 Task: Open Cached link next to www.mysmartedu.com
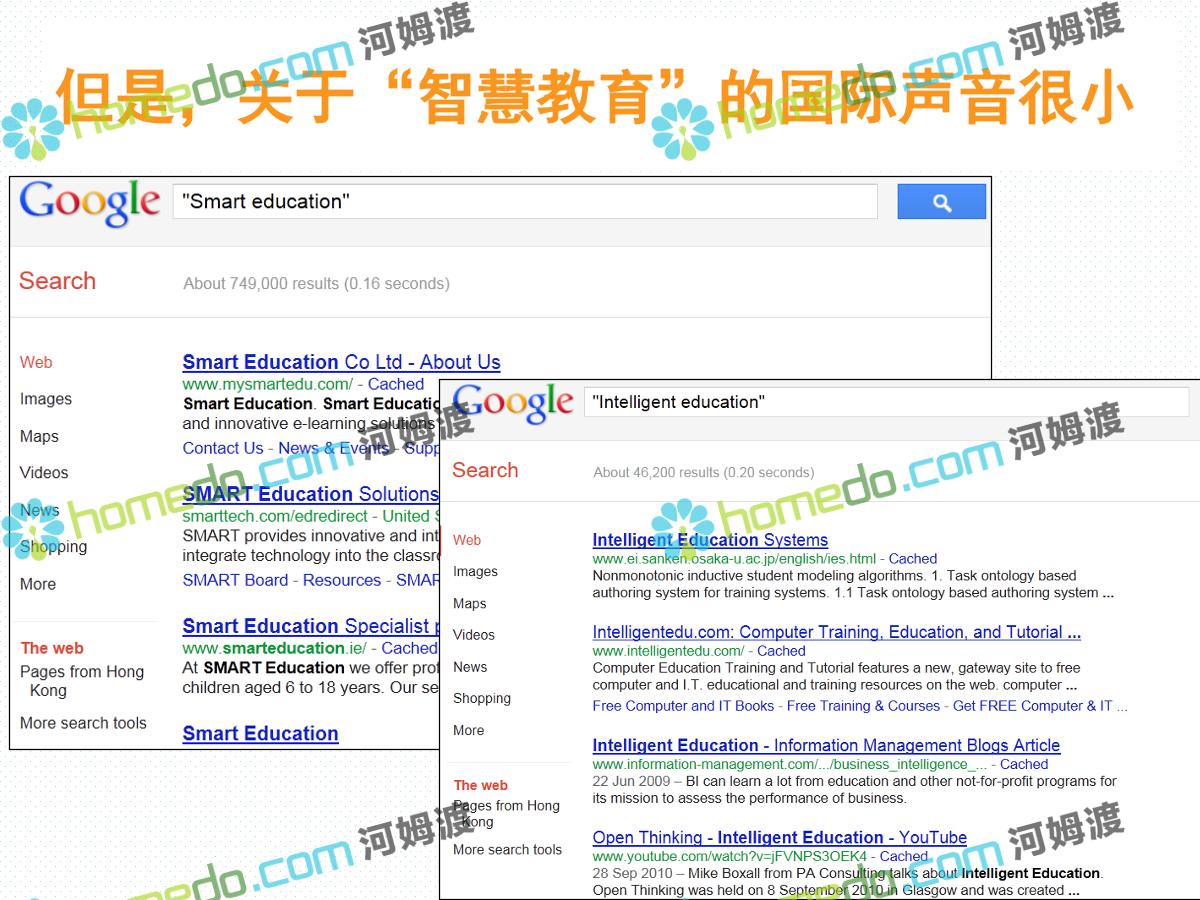pyautogui.click(x=396, y=384)
